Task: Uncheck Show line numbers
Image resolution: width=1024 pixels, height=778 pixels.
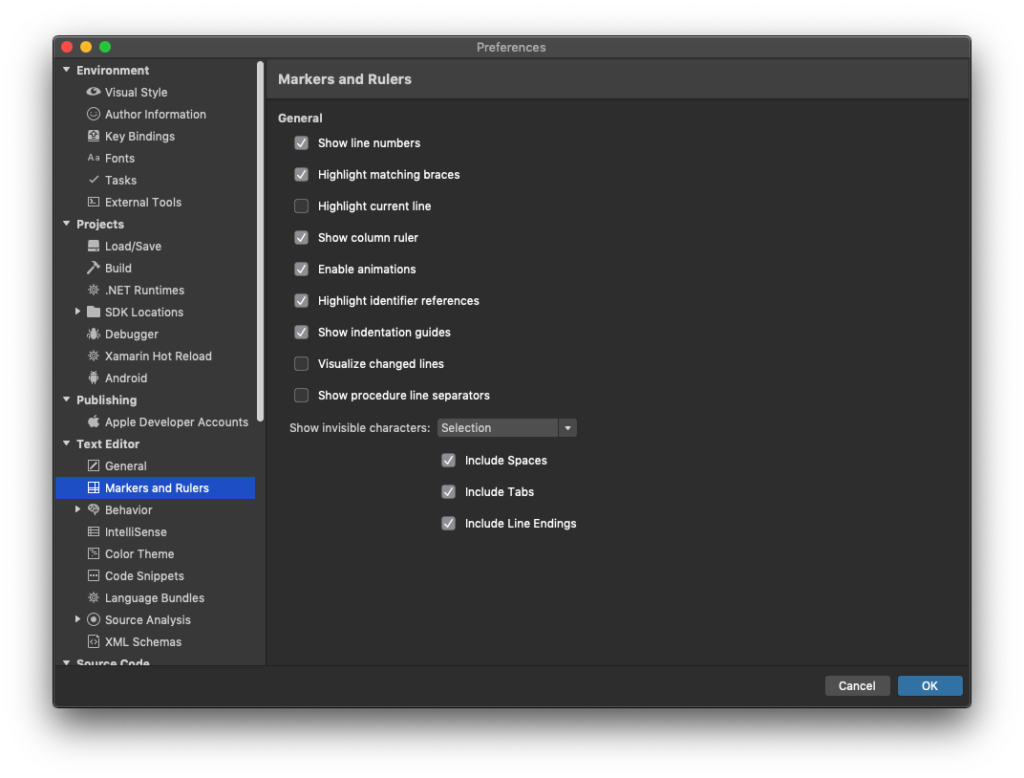Action: pyautogui.click(x=301, y=143)
